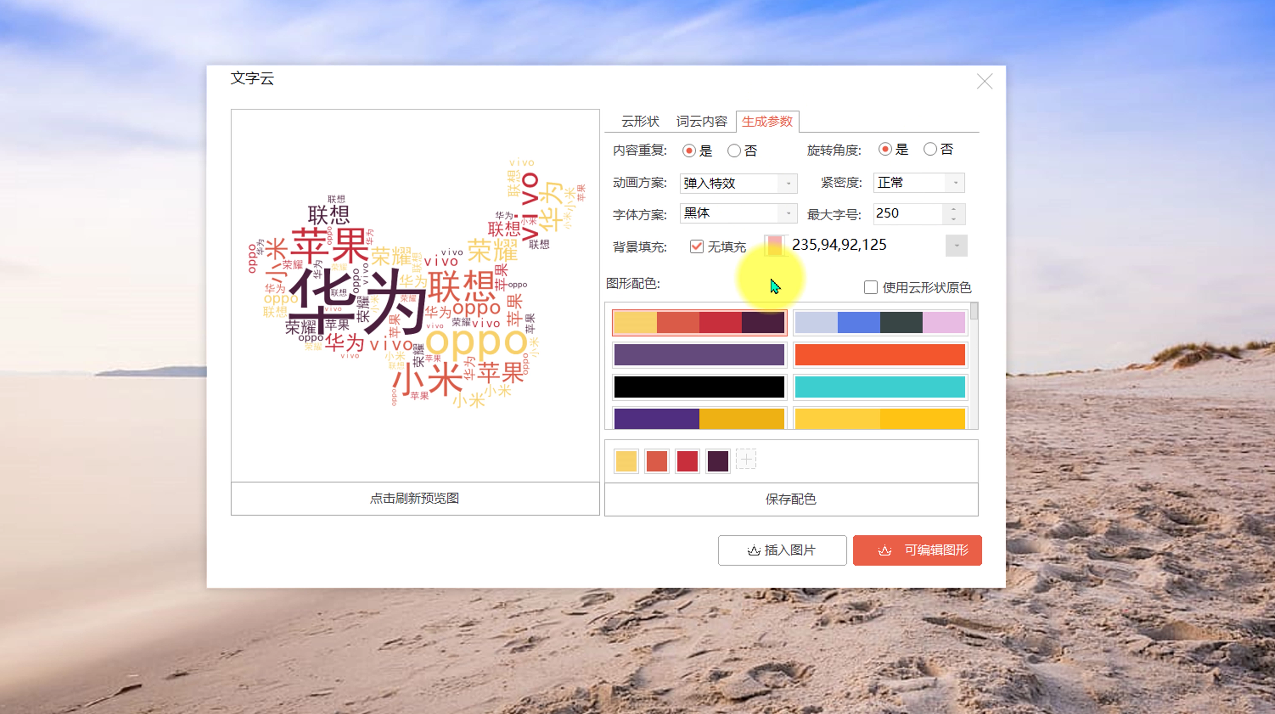This screenshot has width=1275, height=714.
Task: Select the dark maroon custom color square
Action: click(718, 461)
